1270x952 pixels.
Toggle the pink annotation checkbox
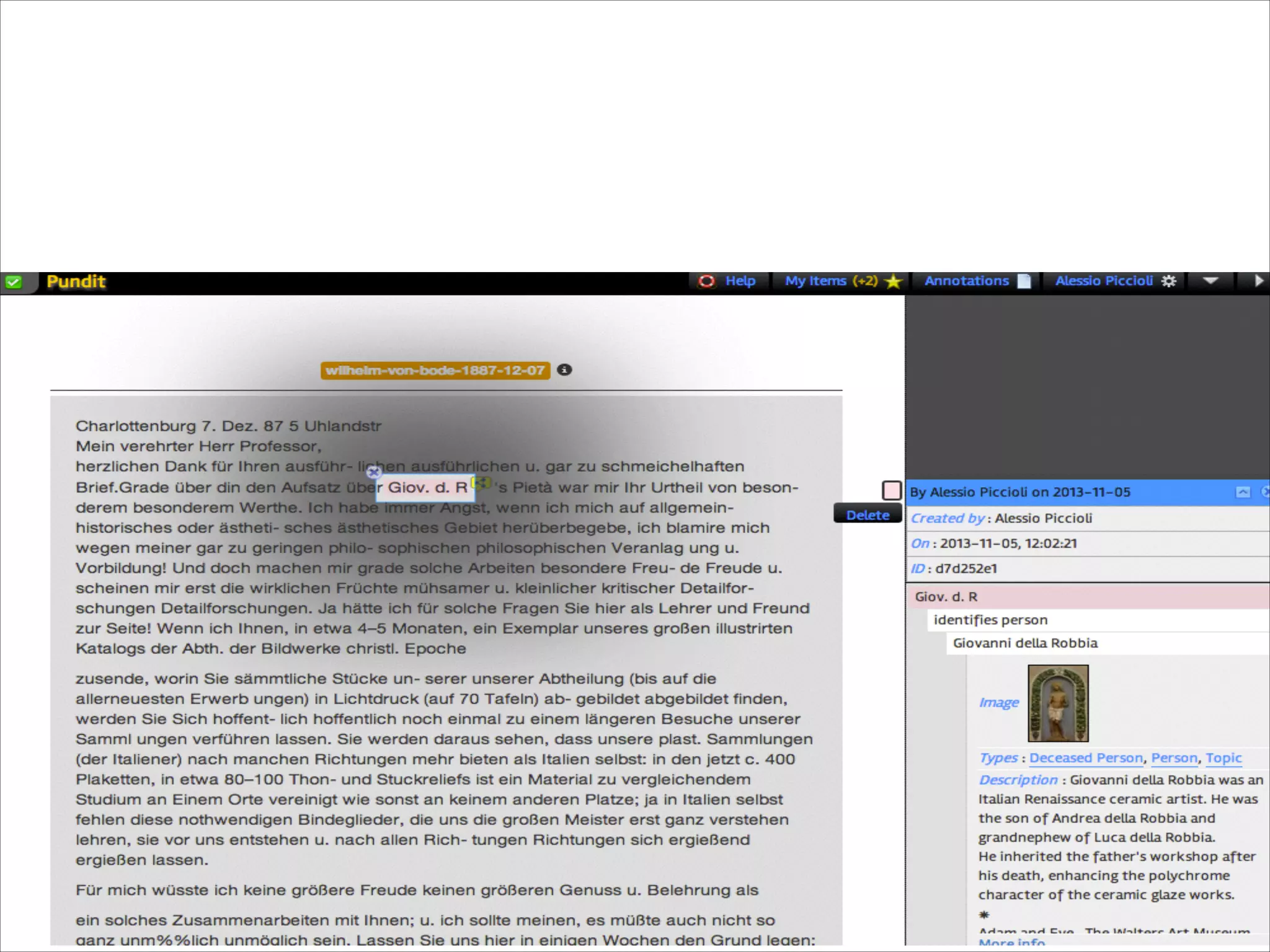(892, 490)
